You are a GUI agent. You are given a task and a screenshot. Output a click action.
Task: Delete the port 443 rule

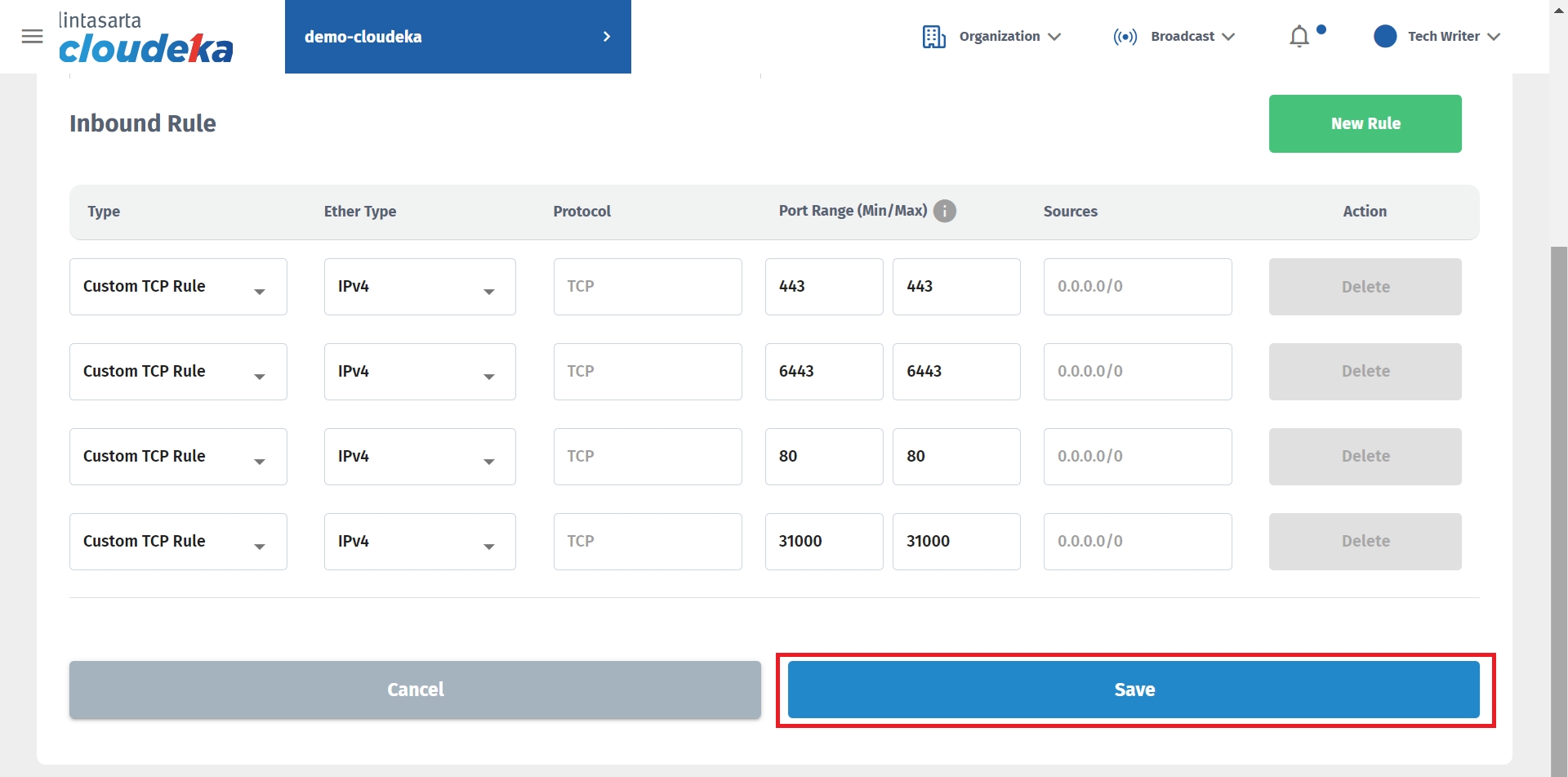[x=1365, y=287]
